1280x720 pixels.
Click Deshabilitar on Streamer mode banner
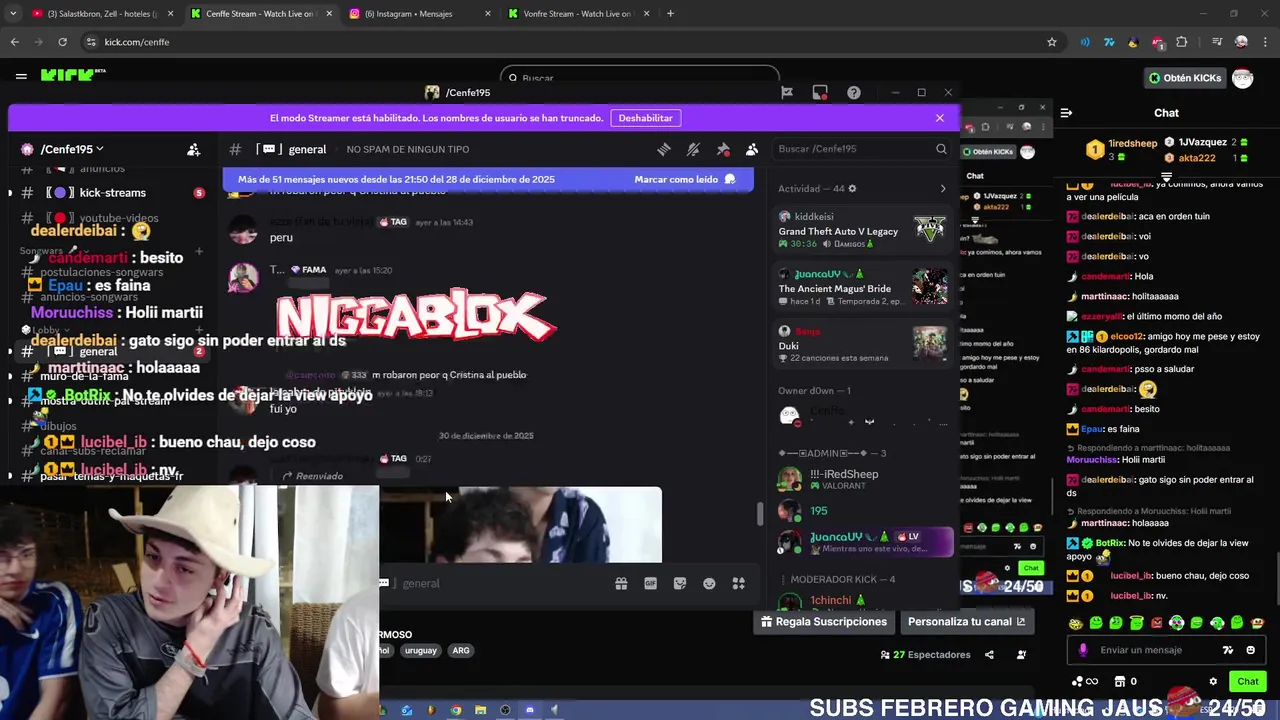coord(645,118)
